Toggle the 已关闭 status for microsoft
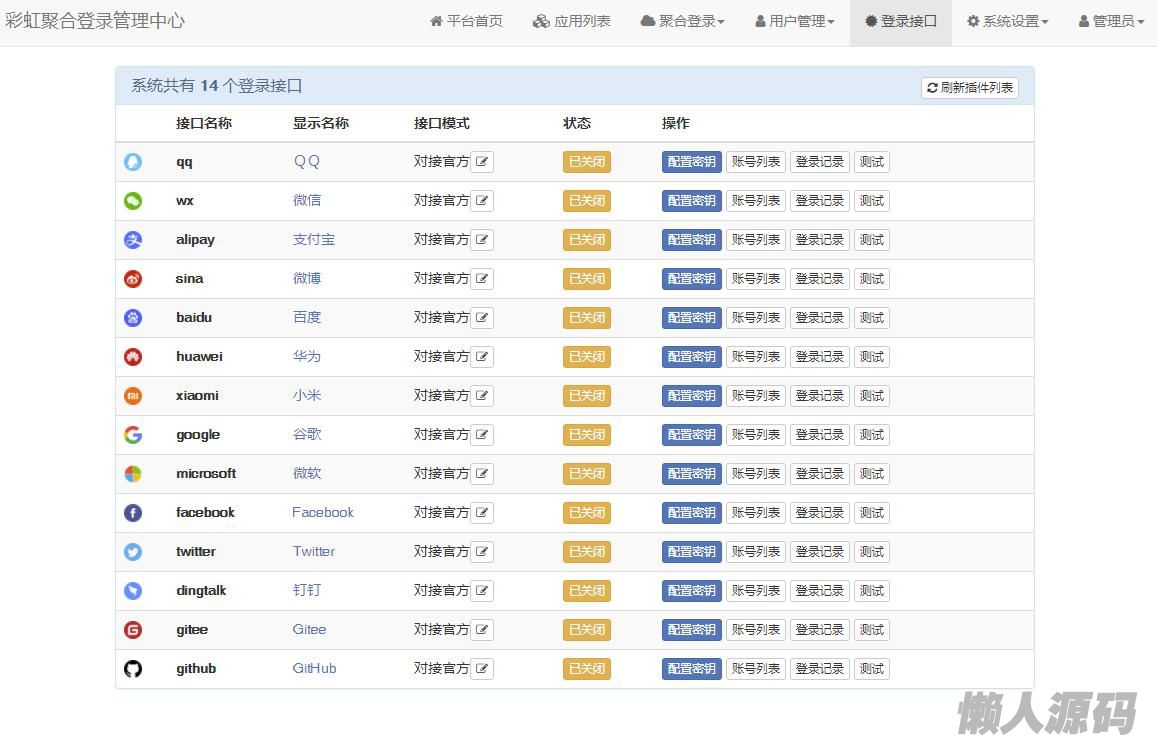This screenshot has width=1157, height=748. 587,474
